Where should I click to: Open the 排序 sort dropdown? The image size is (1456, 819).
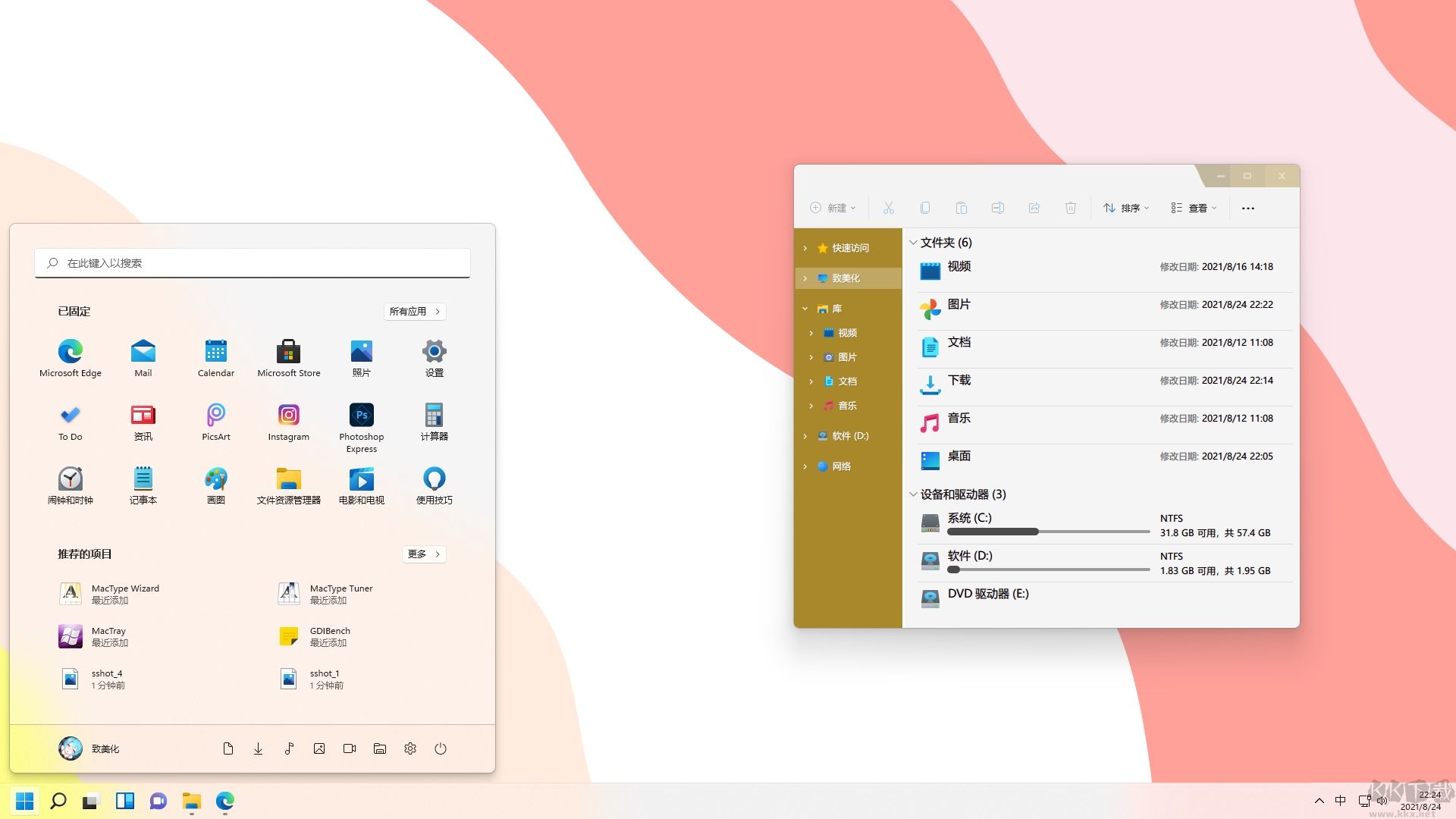[x=1126, y=208]
